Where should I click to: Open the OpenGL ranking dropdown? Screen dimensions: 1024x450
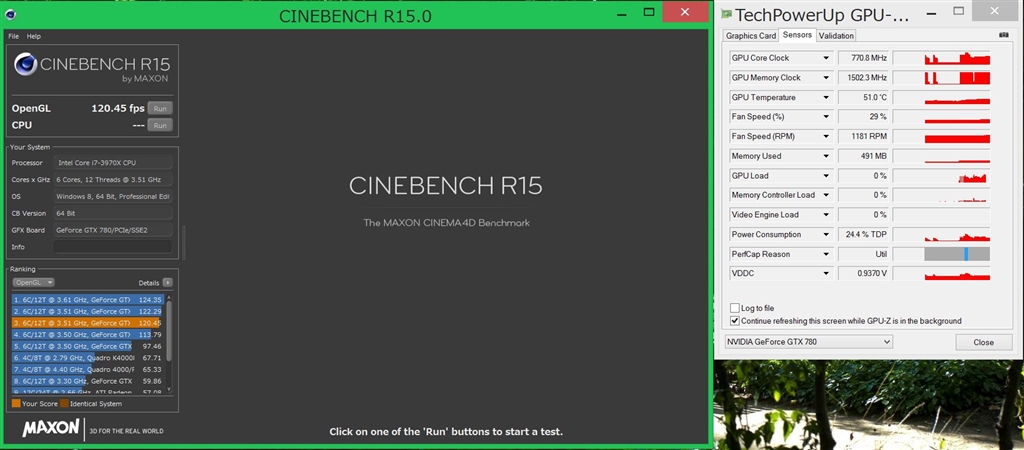[33, 282]
